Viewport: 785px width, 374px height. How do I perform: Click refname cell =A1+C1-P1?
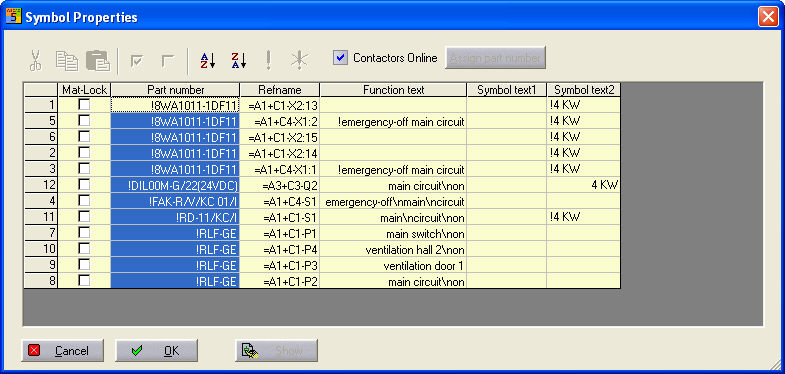pos(280,233)
